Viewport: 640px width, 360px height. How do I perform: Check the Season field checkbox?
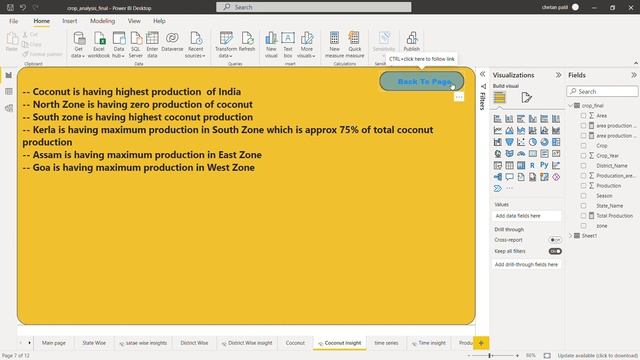coord(583,196)
